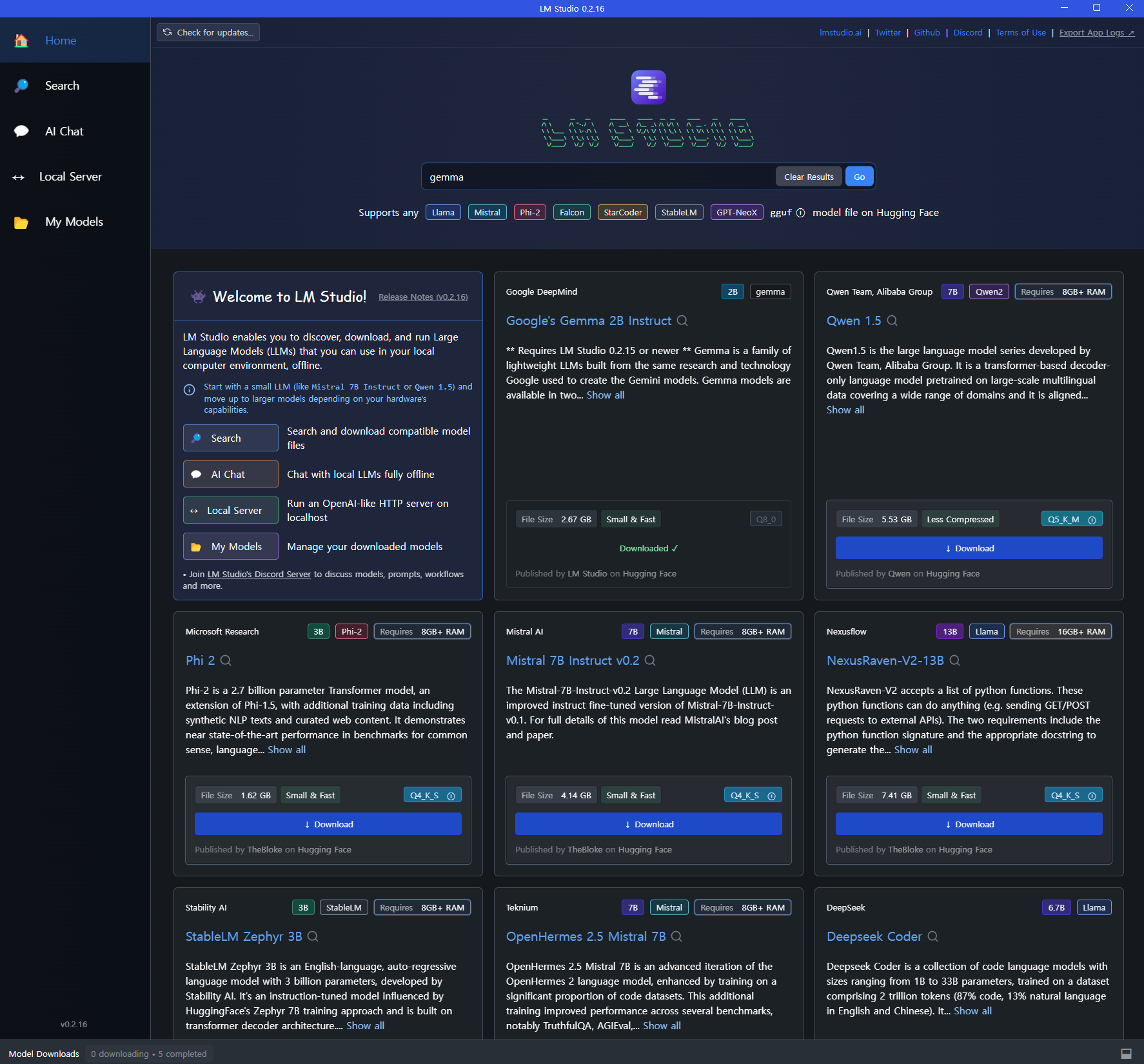Click Export App Logs link
The image size is (1144, 1064).
click(1096, 32)
